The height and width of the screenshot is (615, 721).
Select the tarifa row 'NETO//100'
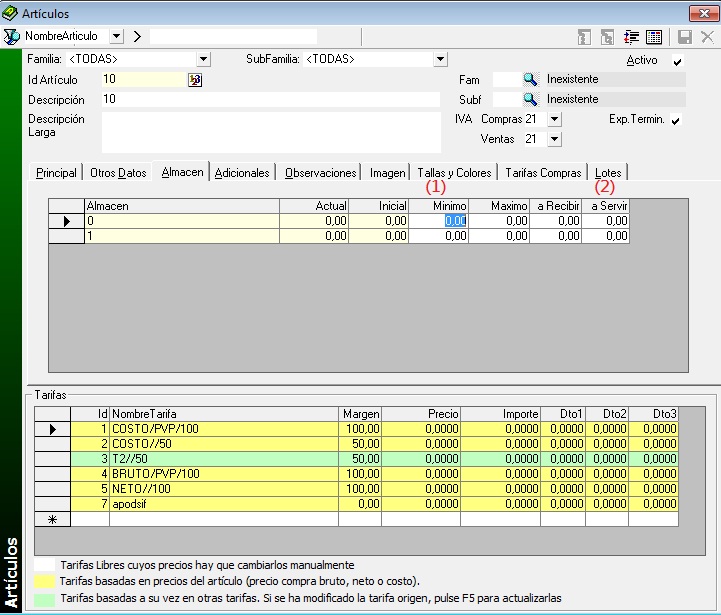pyautogui.click(x=356, y=489)
